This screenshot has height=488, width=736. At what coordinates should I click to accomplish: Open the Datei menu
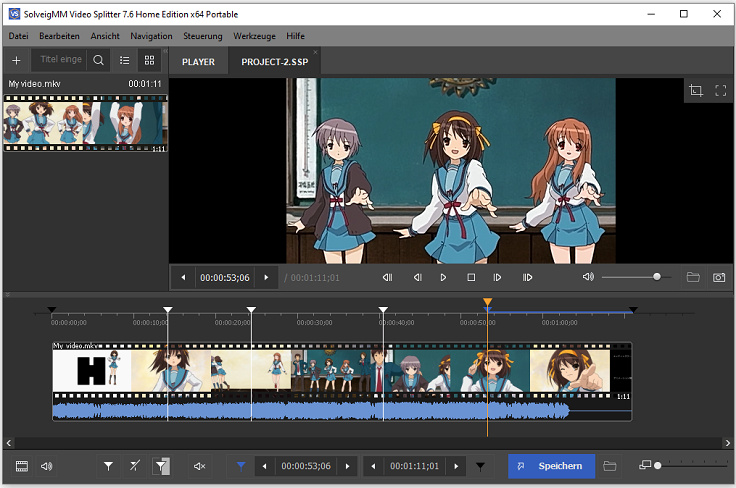click(x=19, y=36)
